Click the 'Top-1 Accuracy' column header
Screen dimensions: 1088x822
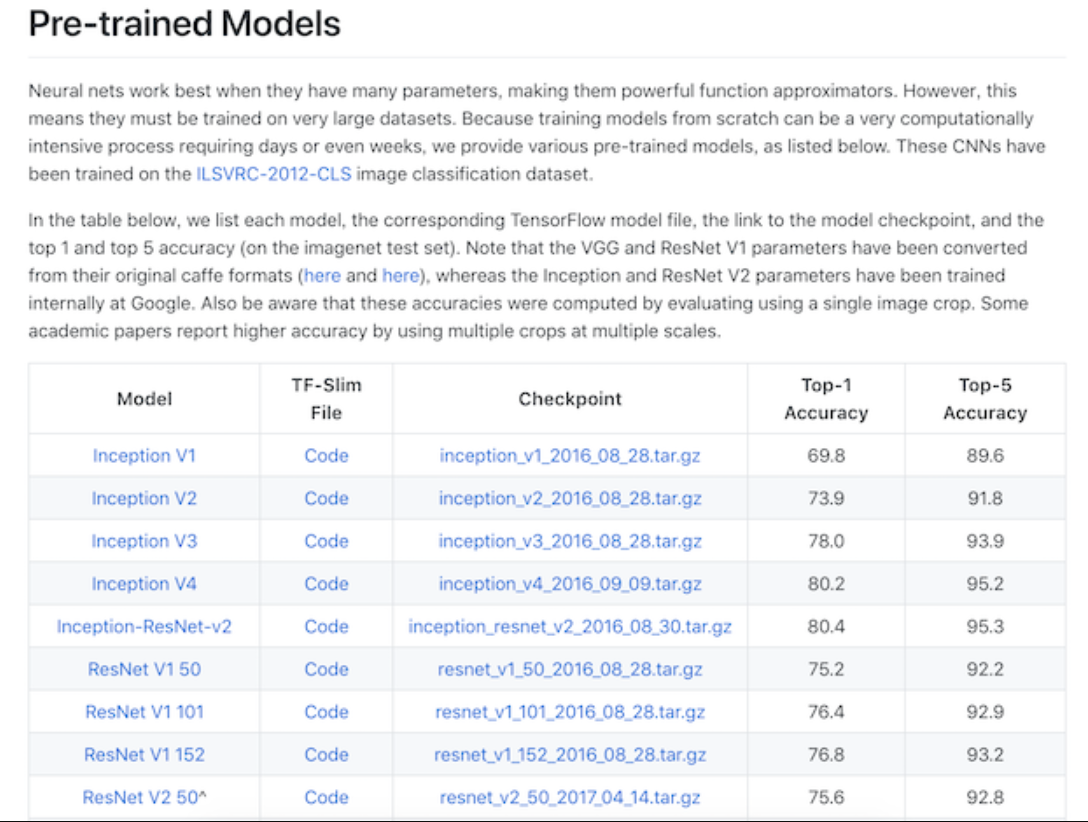pos(826,399)
